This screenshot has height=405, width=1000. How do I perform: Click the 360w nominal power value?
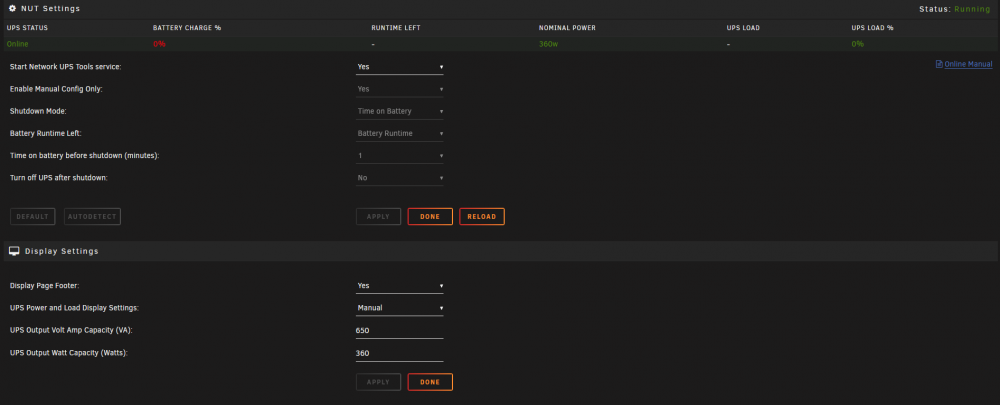(x=548, y=44)
